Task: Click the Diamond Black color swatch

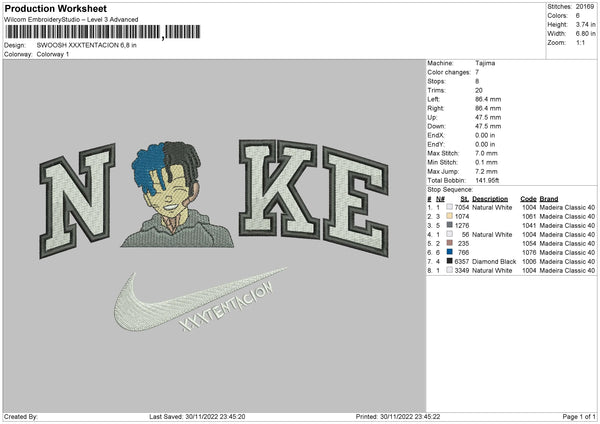Action: pyautogui.click(x=449, y=261)
